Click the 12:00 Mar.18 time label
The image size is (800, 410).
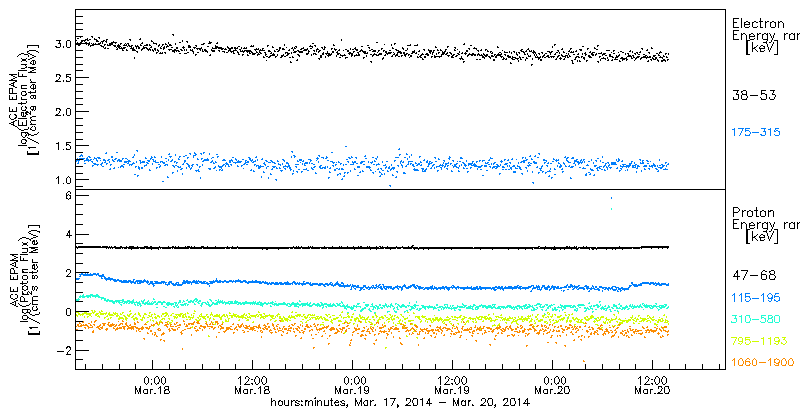(x=253, y=386)
